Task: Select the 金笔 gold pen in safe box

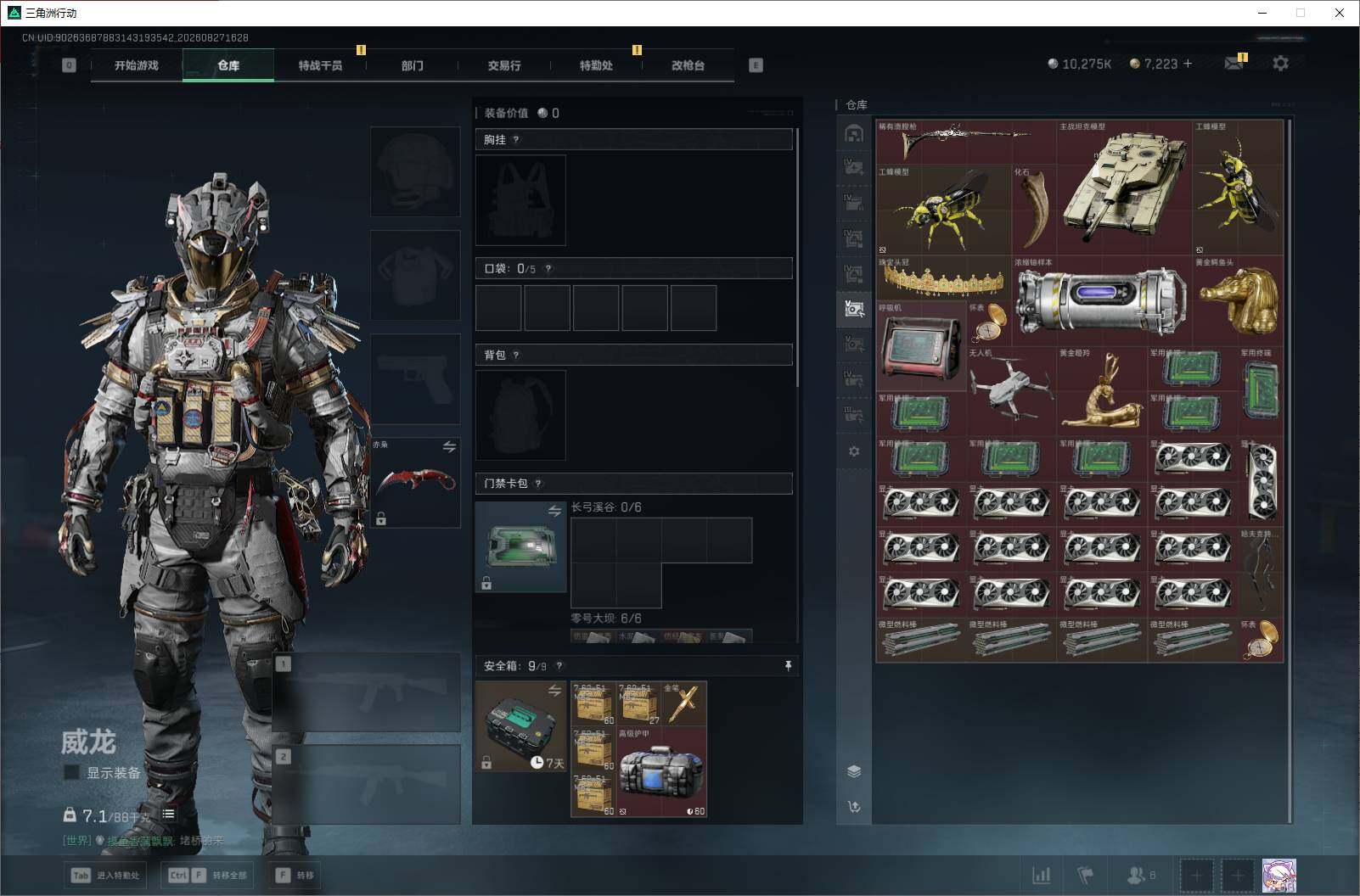Action: (x=684, y=703)
